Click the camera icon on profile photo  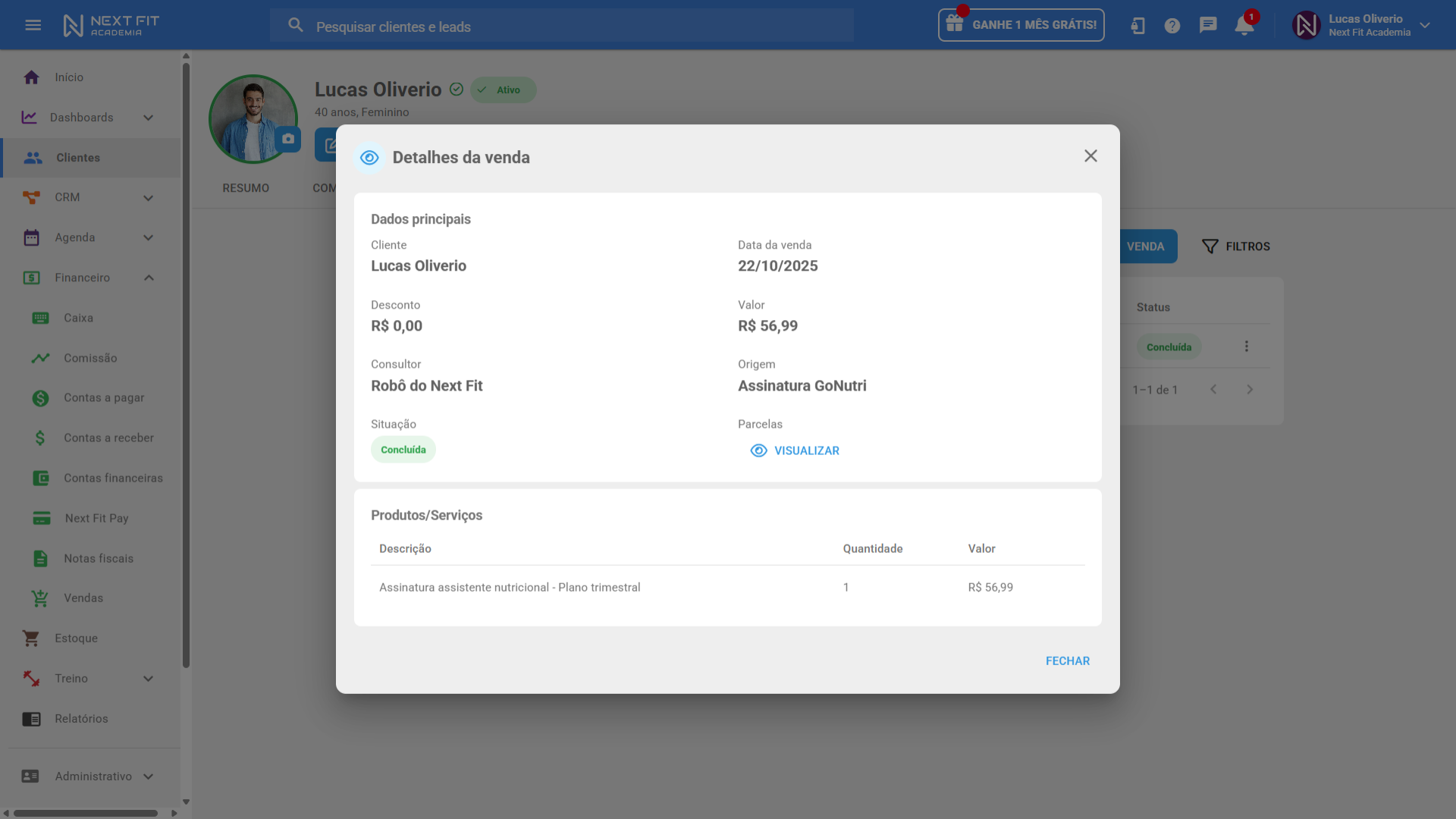(x=288, y=139)
